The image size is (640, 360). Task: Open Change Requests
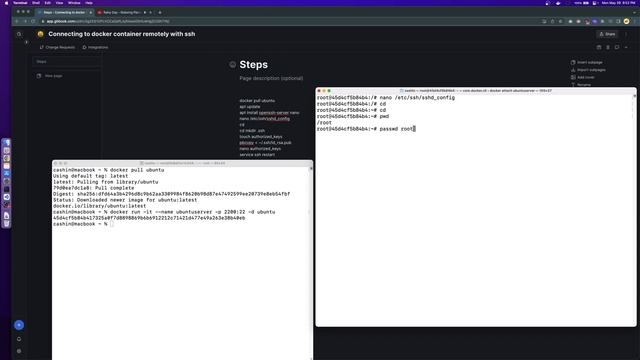click(58, 47)
